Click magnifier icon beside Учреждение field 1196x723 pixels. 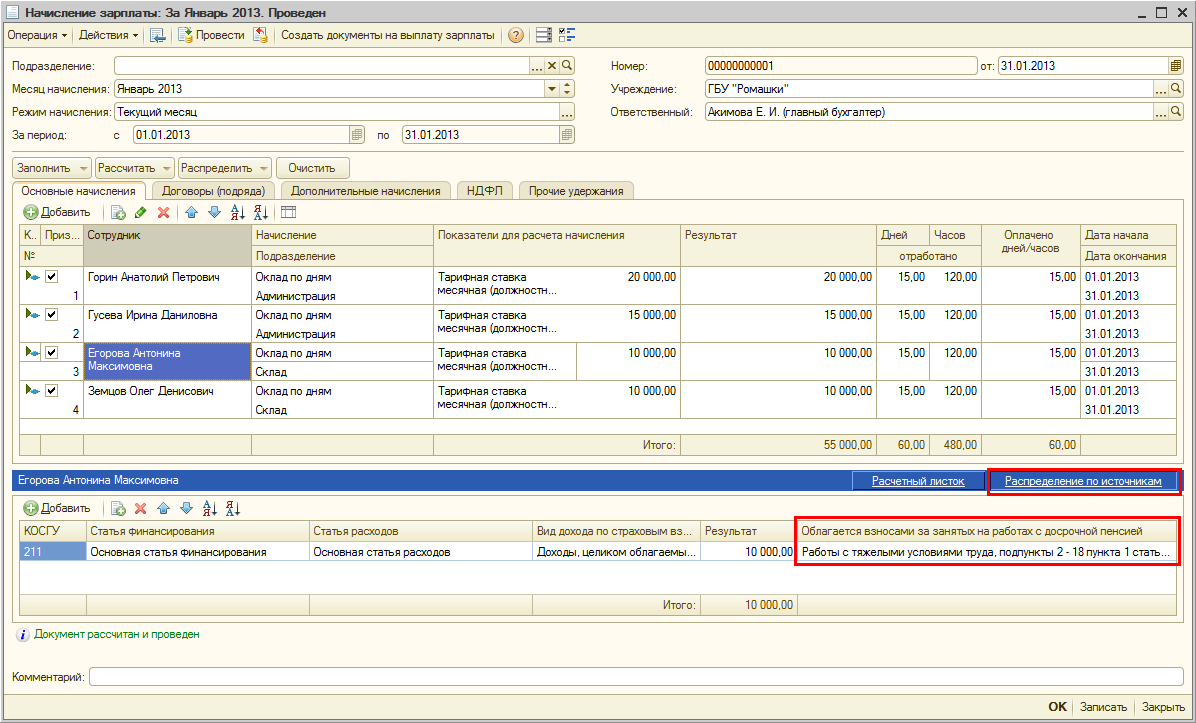tap(1176, 89)
